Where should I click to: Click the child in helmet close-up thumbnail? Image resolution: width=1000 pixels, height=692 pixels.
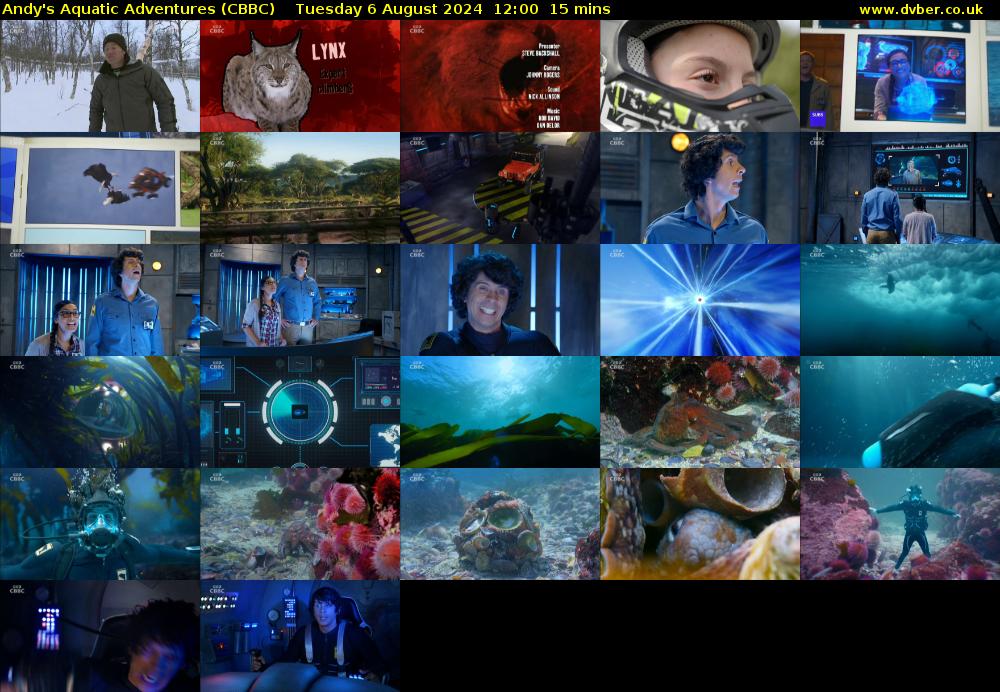pyautogui.click(x=700, y=76)
